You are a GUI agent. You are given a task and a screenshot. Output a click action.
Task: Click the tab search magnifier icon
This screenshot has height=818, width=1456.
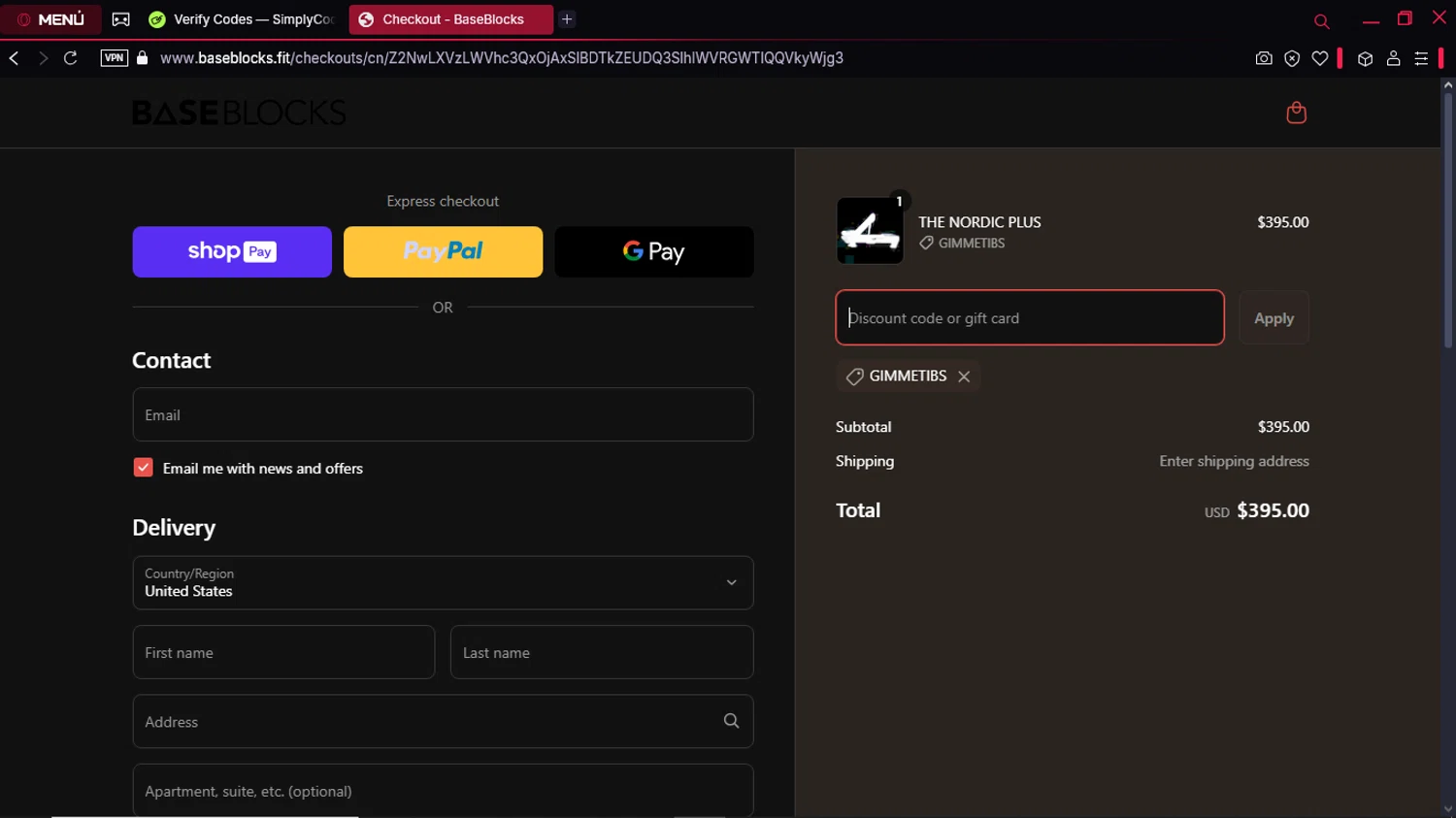pyautogui.click(x=1321, y=21)
